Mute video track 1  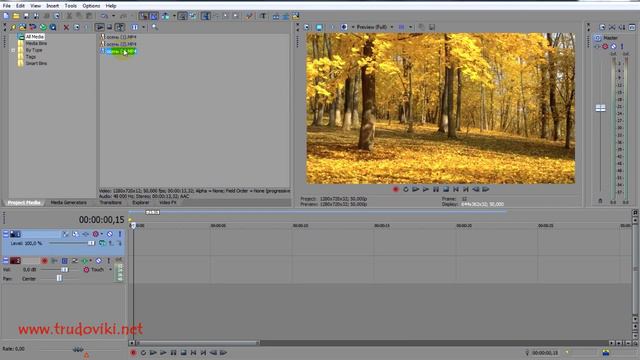[x=110, y=234]
